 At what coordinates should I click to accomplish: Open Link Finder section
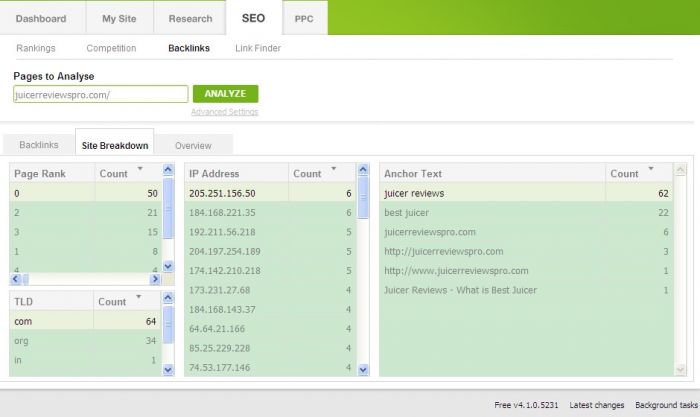point(258,48)
